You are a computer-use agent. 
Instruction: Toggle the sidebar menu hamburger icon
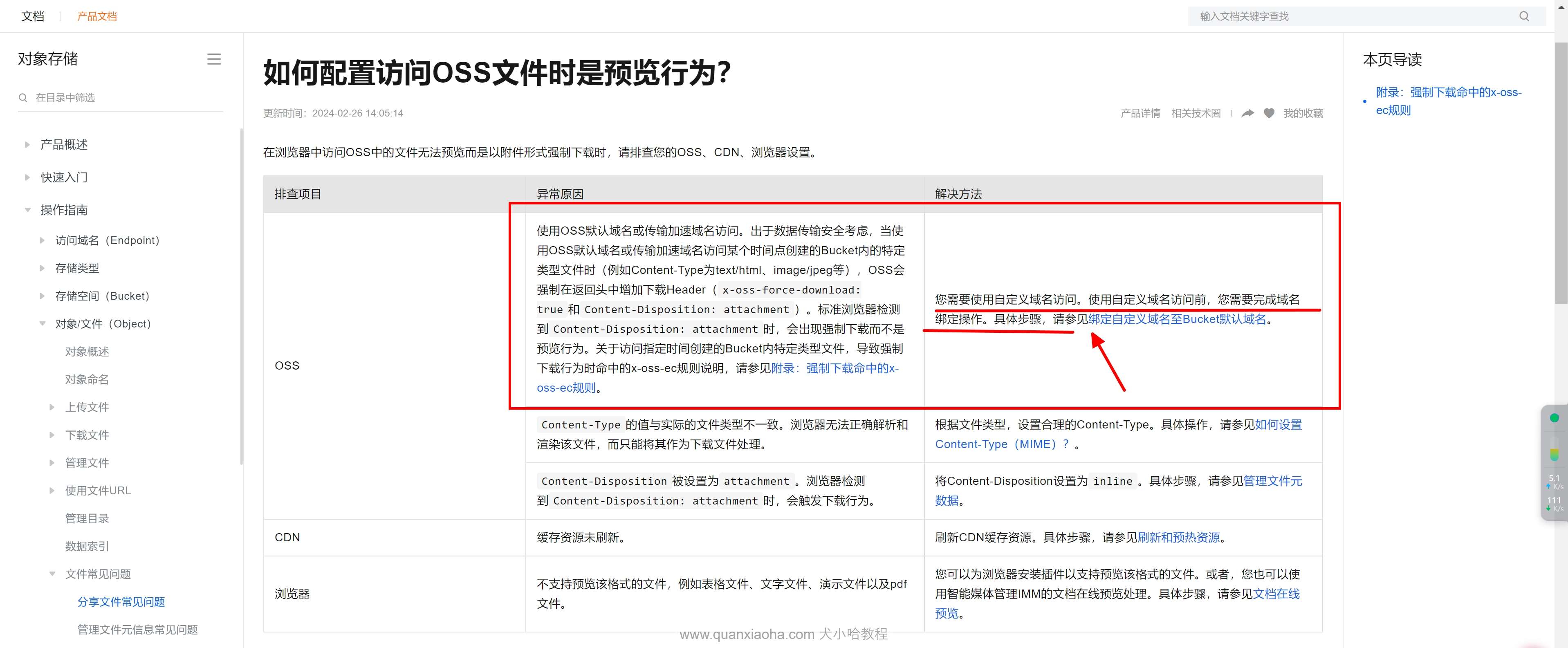click(x=214, y=59)
